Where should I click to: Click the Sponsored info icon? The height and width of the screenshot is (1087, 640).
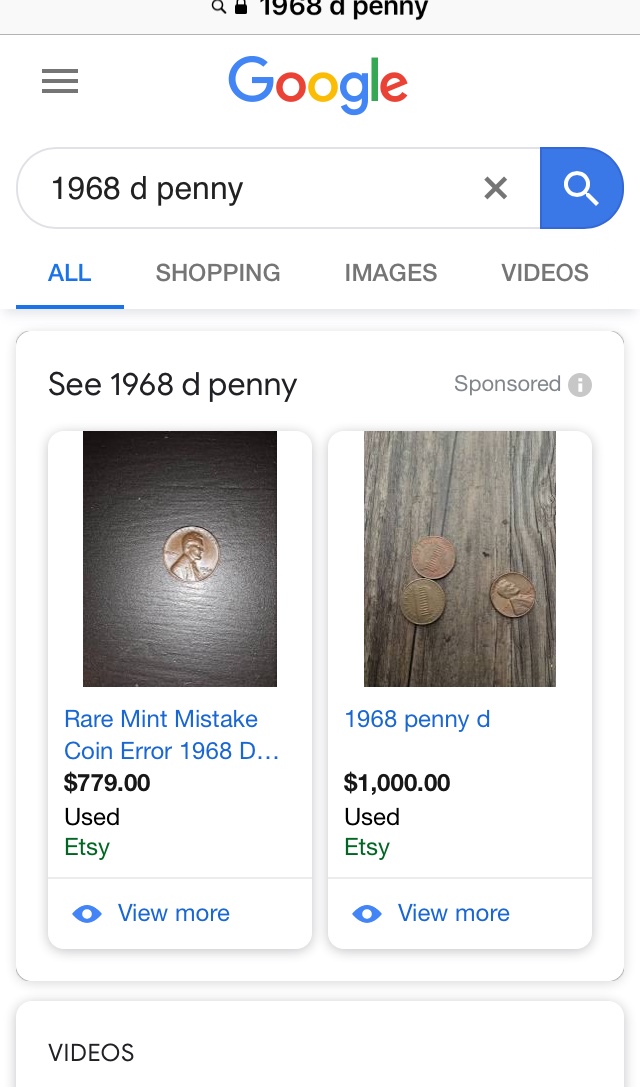(x=580, y=385)
